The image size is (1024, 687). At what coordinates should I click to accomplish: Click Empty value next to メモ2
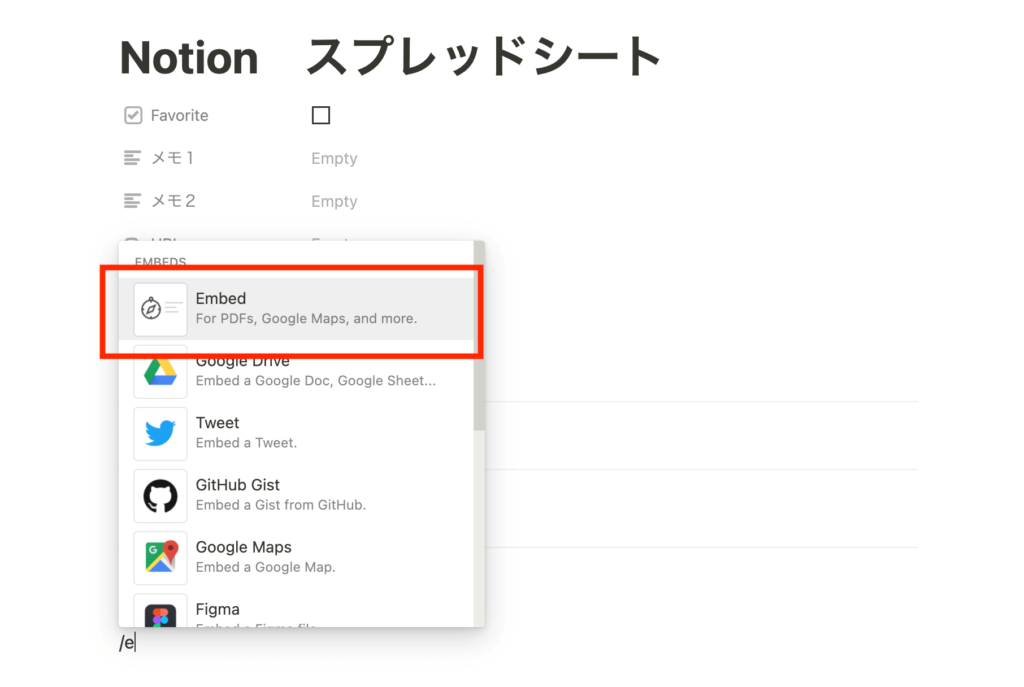(x=333, y=201)
